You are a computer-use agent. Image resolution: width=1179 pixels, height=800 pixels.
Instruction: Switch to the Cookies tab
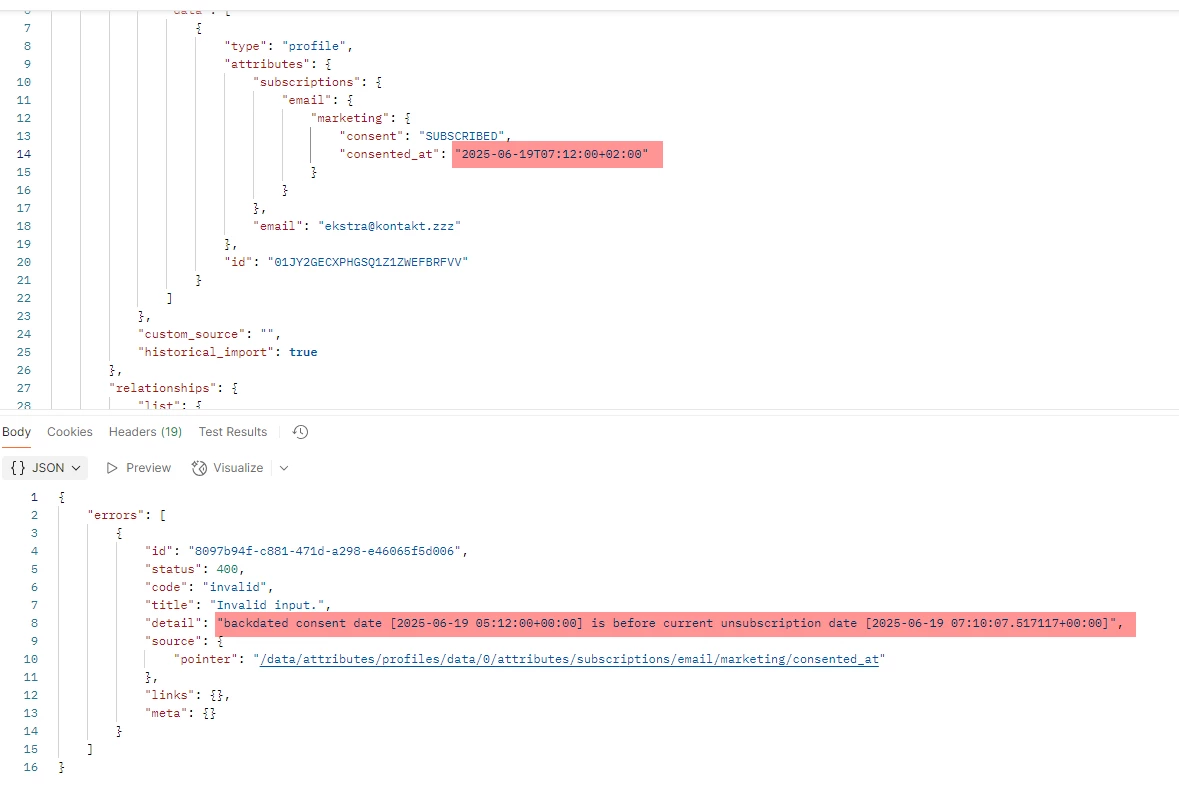point(69,432)
